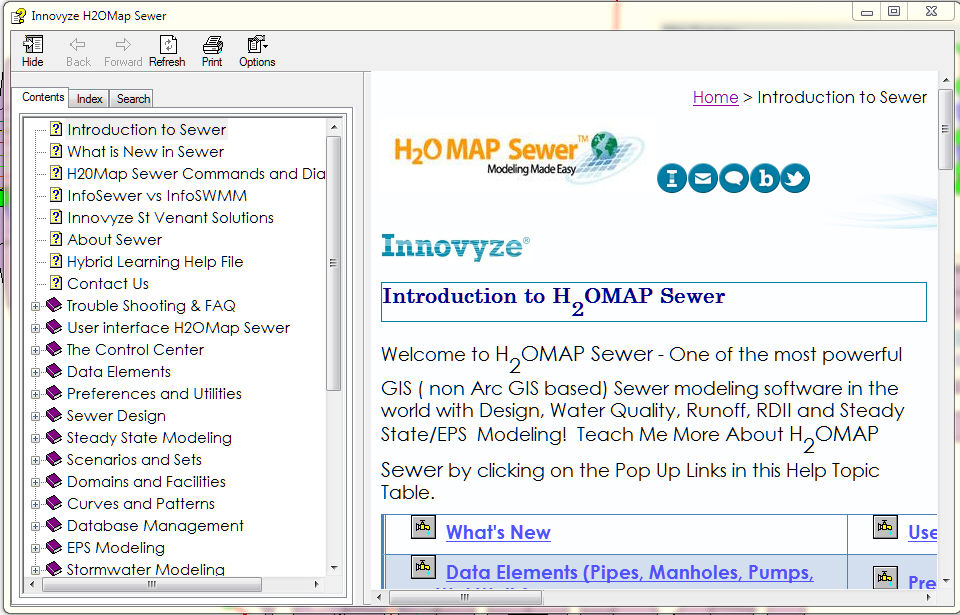Viewport: 960px width, 615px height.
Task: Click the book icon for Curves and Patterns
Action: tap(54, 503)
